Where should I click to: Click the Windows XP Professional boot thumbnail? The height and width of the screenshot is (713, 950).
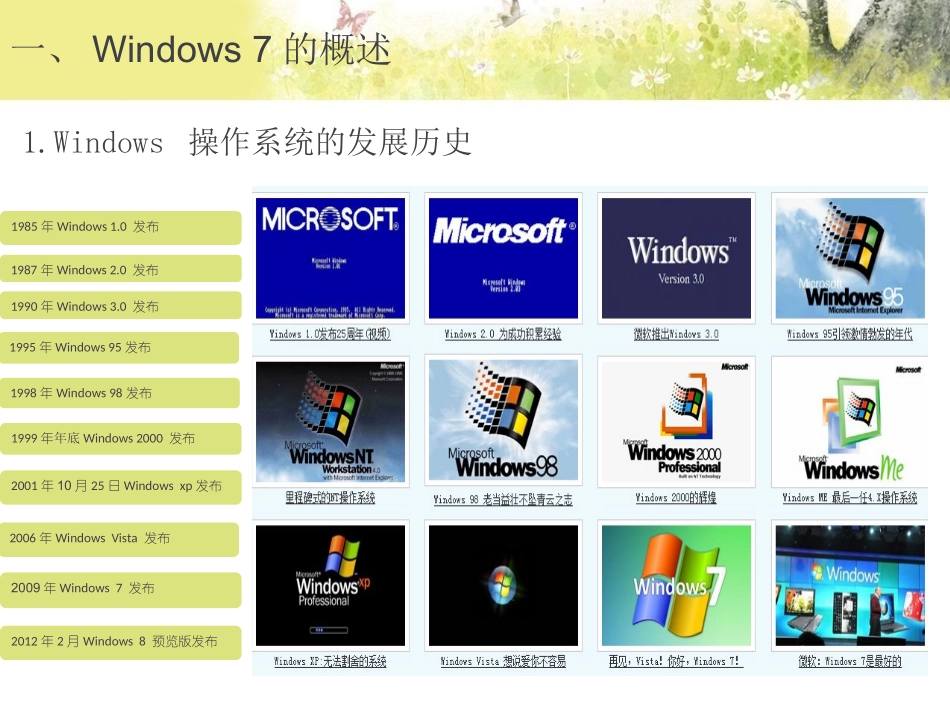coord(330,585)
